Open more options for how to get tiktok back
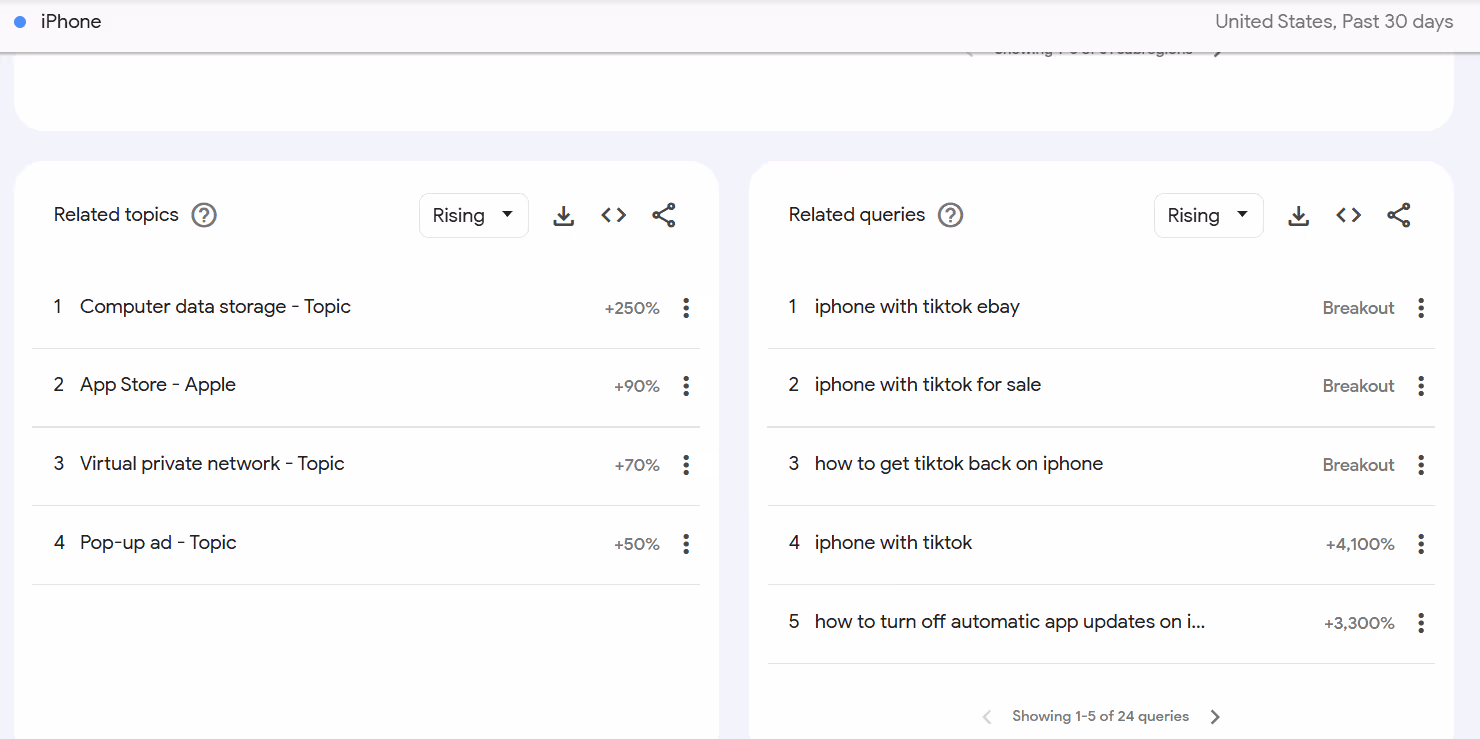This screenshot has width=1480, height=739. (1421, 465)
